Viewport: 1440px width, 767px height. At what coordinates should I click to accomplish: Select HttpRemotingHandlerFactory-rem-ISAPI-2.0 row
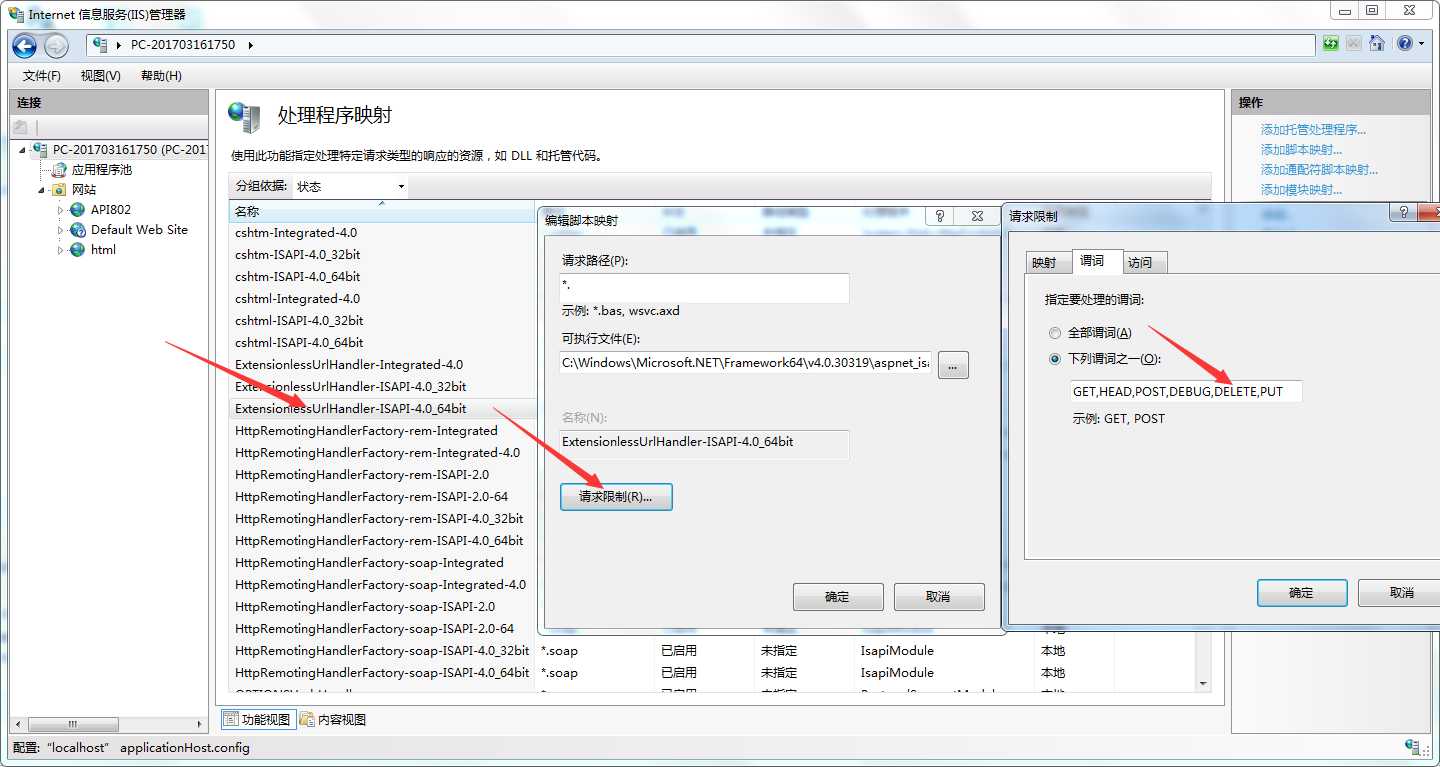382,475
